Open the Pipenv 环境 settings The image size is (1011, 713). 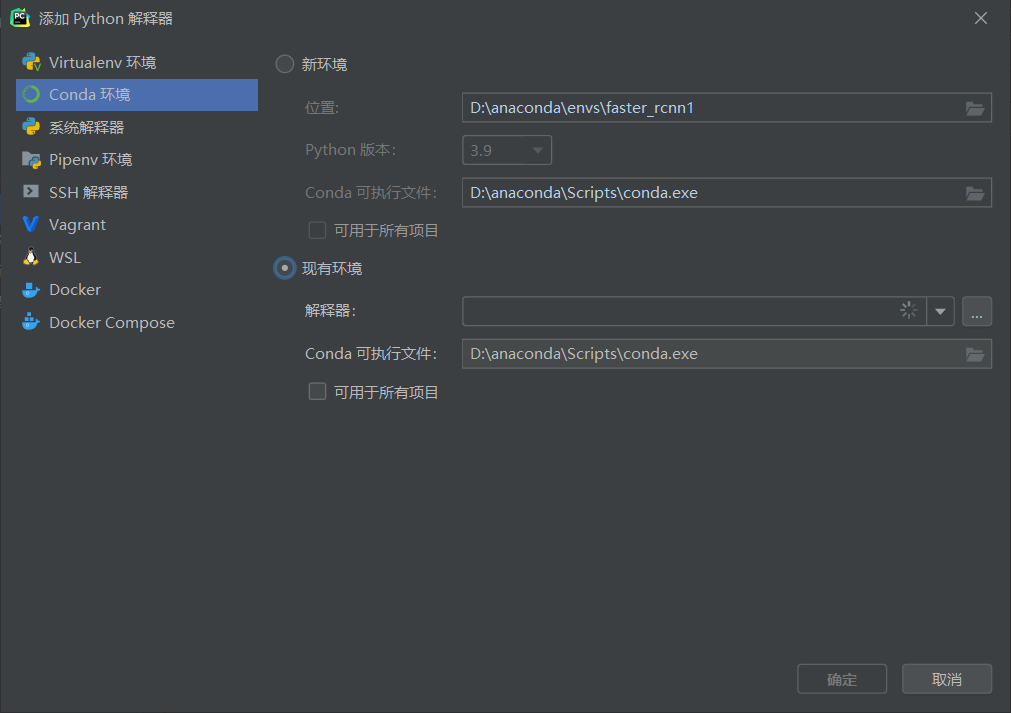click(88, 159)
